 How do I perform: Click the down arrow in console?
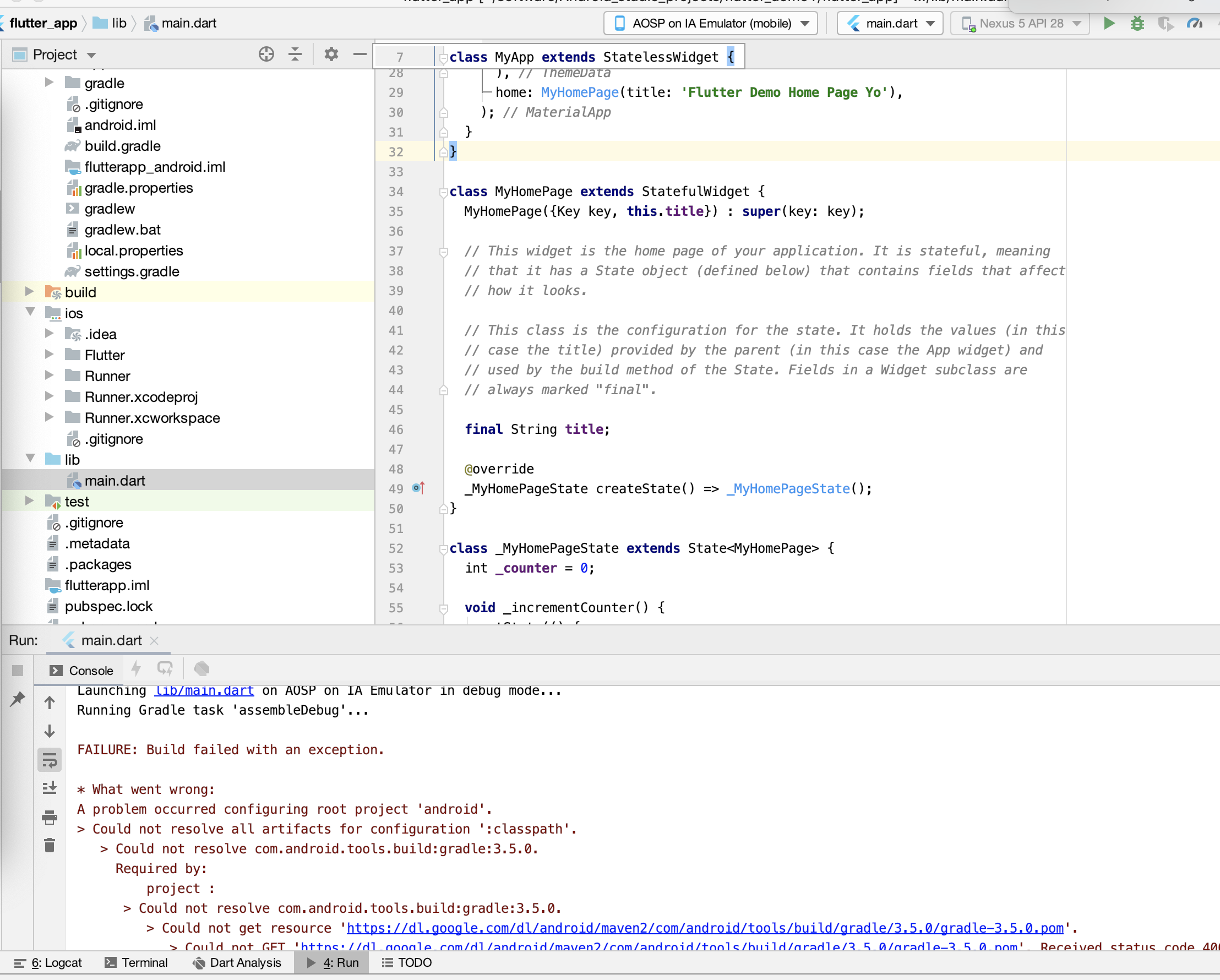(x=50, y=731)
